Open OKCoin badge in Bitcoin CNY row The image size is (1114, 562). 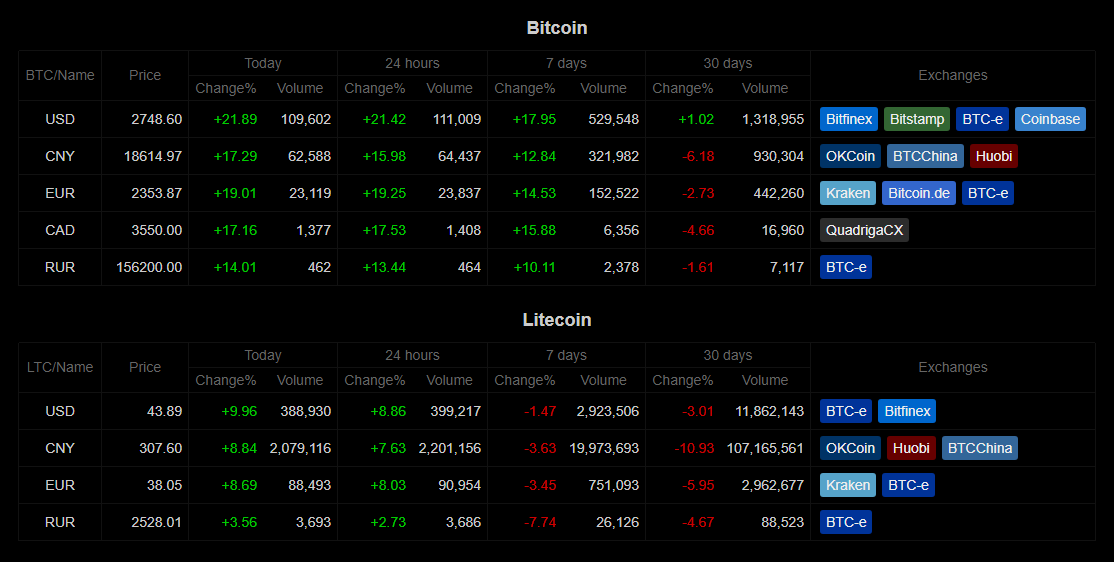click(850, 156)
